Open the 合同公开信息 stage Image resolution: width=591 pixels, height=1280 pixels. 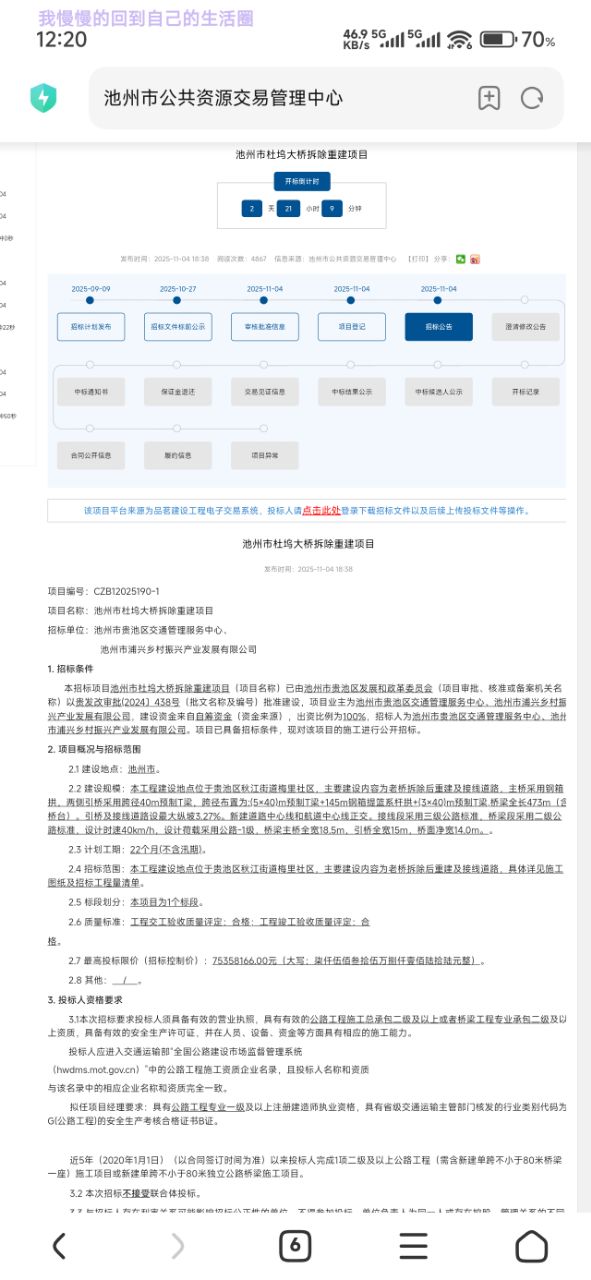91,455
